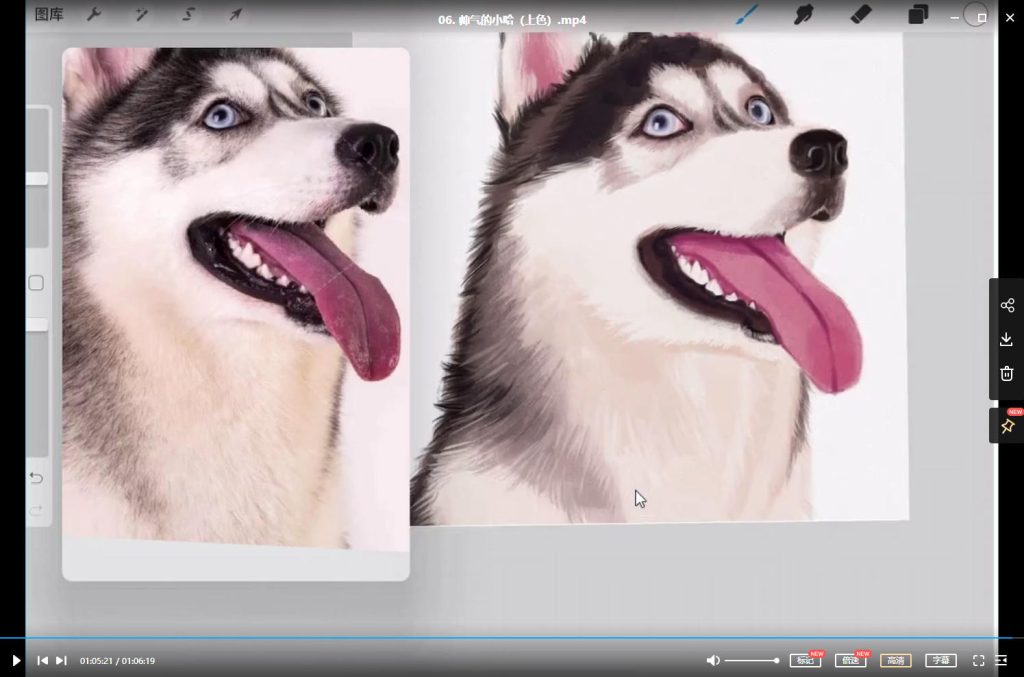Open the Layers panel icon
Image resolution: width=1024 pixels, height=677 pixels.
pyautogui.click(x=917, y=15)
